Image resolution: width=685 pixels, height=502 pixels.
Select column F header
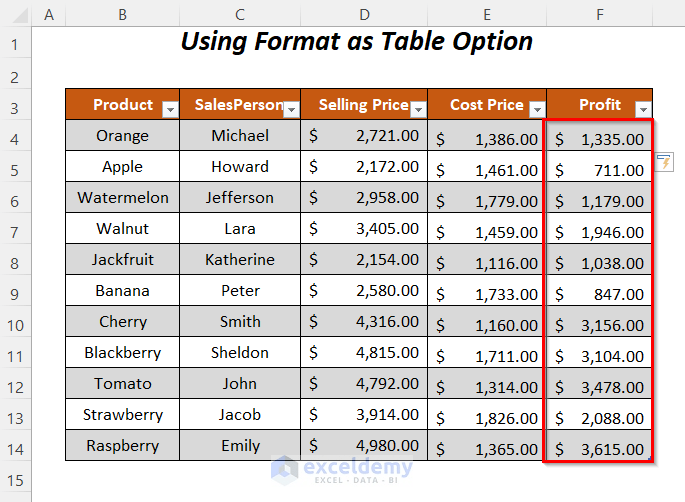(600, 14)
